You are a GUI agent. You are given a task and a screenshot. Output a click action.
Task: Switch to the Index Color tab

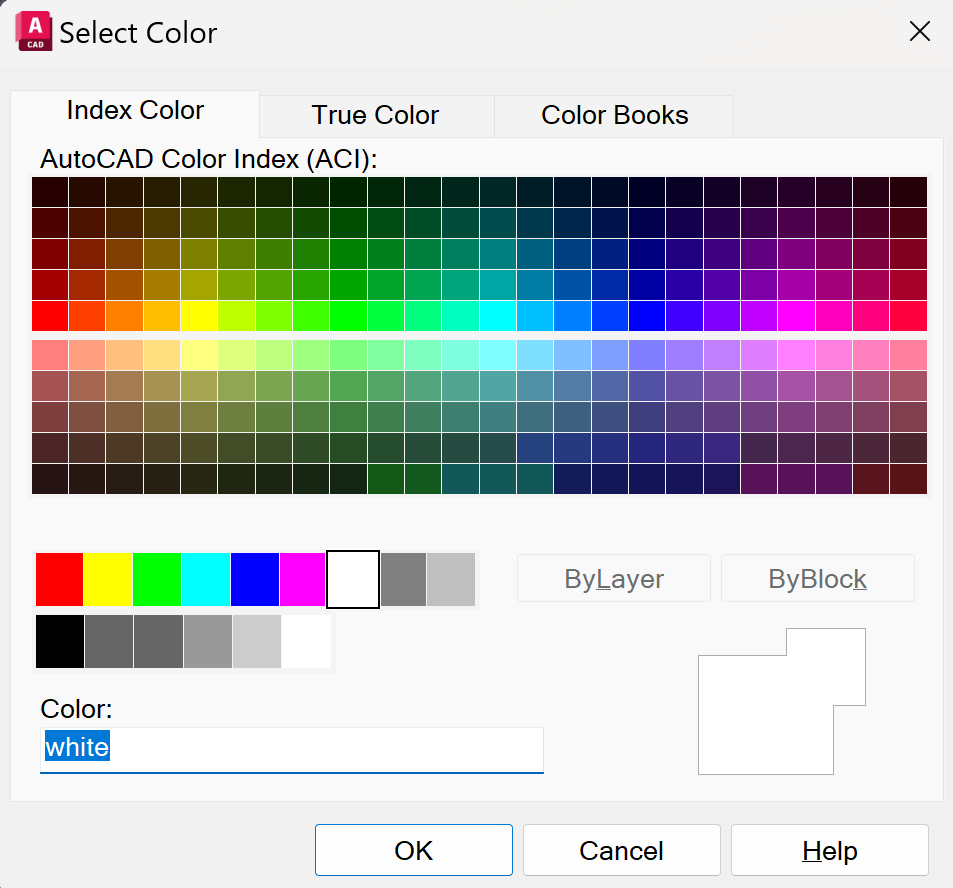(x=135, y=113)
